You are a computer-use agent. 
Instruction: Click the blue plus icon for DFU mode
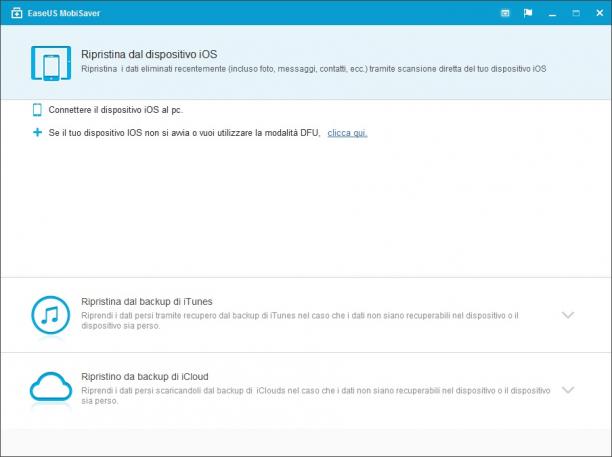(x=37, y=133)
